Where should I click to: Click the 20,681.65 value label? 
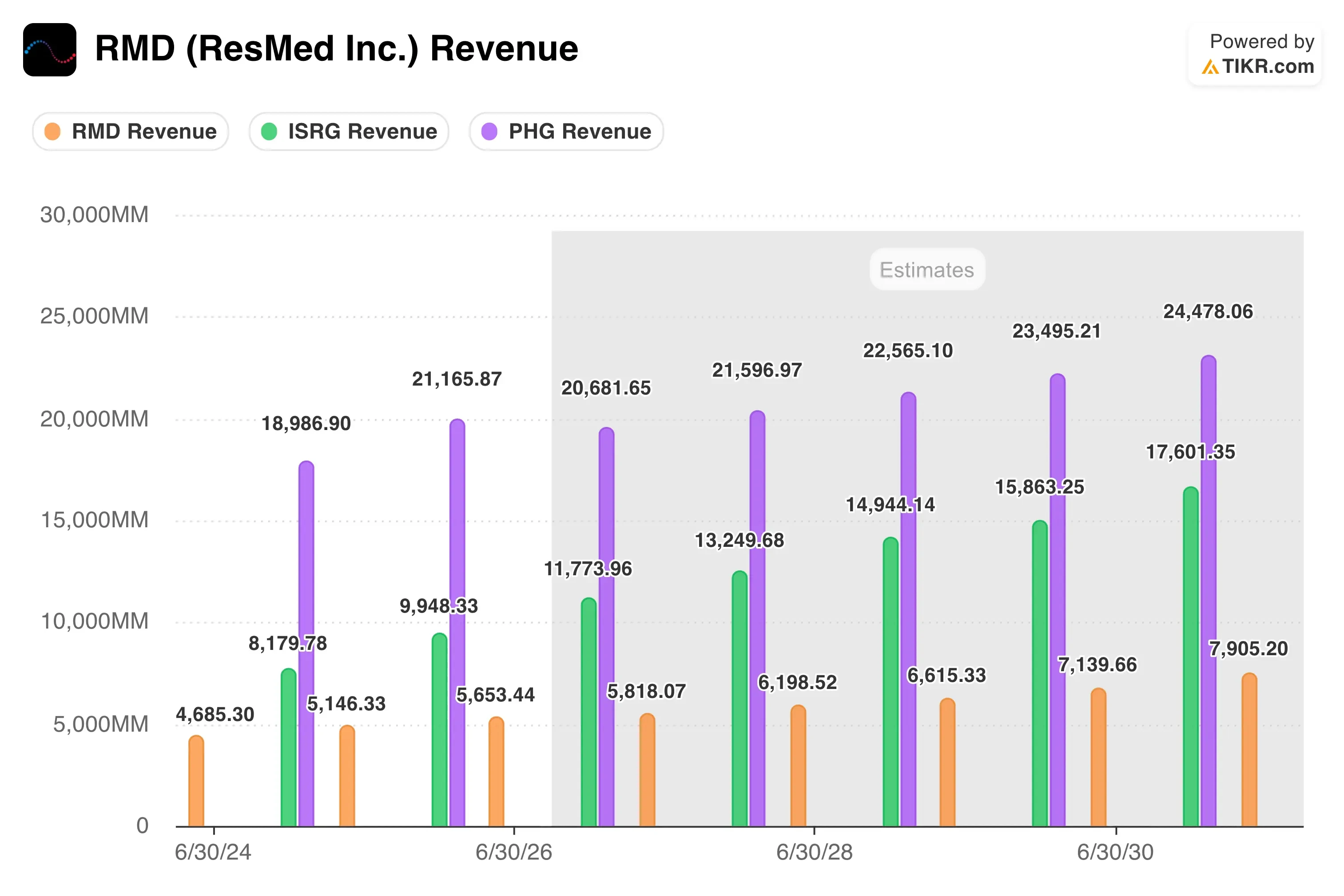[x=606, y=388]
